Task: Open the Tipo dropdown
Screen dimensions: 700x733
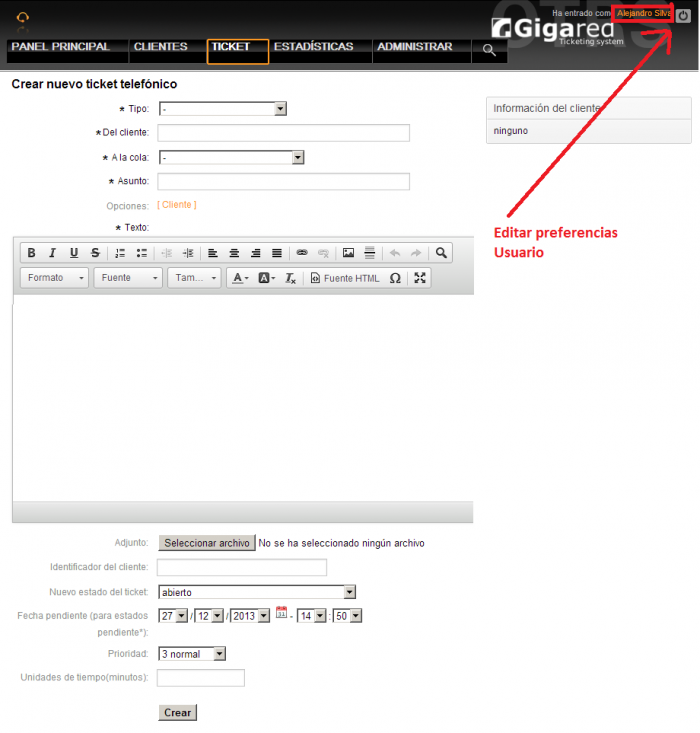Action: pos(222,108)
